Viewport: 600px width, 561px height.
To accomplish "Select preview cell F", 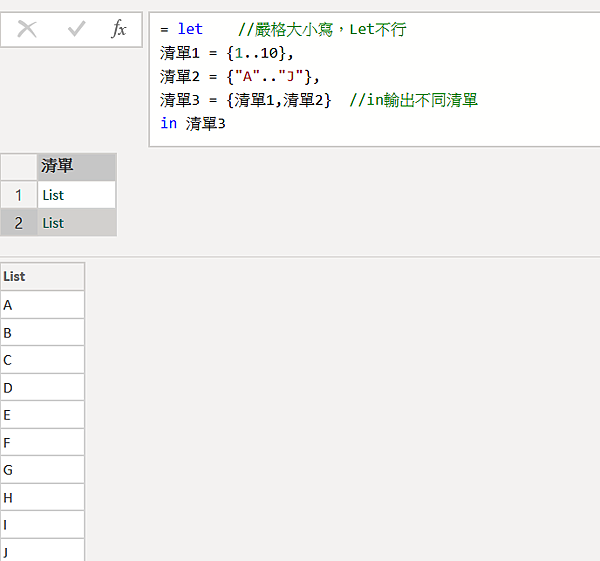I will (x=42, y=442).
